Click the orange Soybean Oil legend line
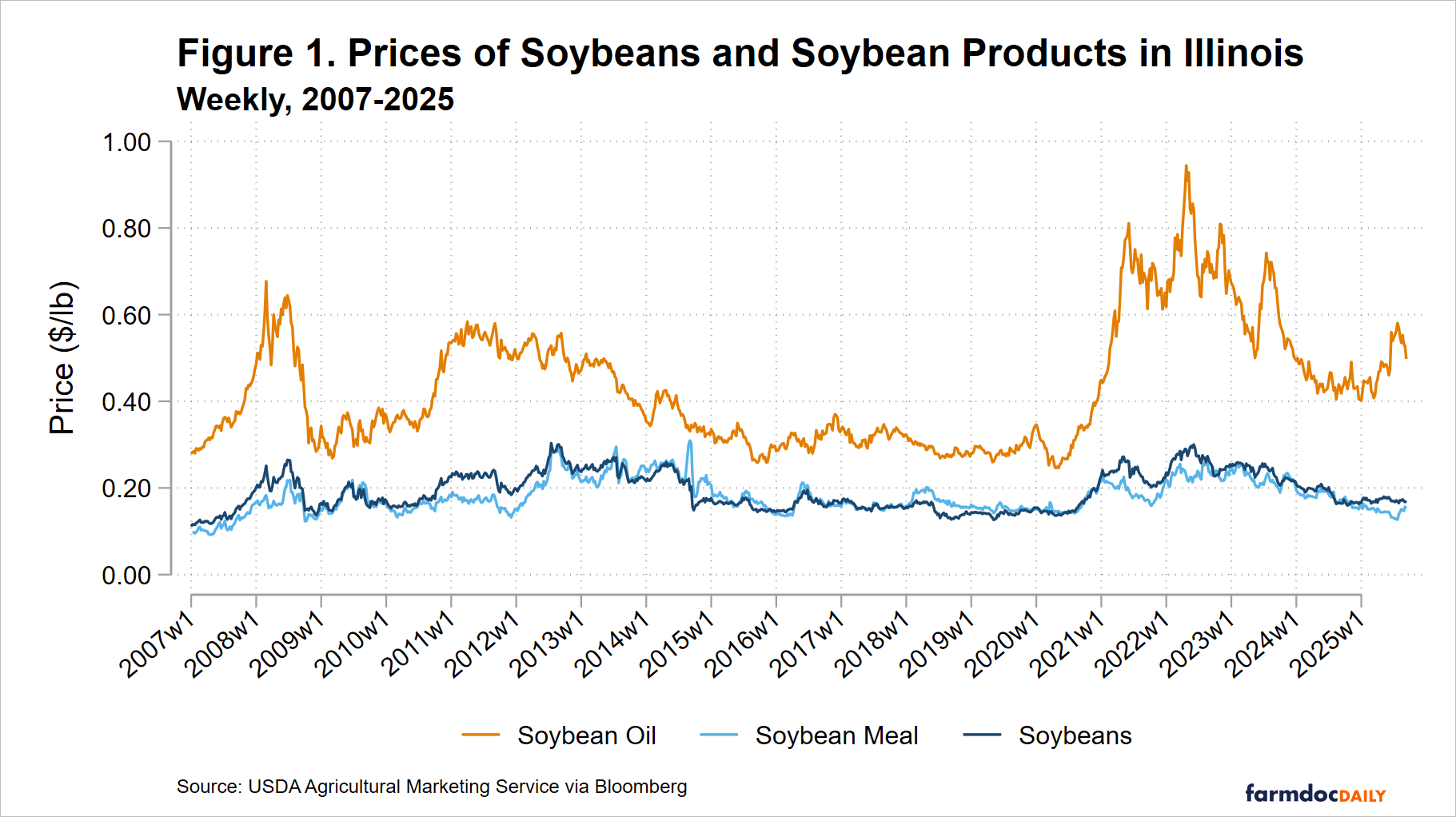This screenshot has height=817, width=1456. click(481, 735)
